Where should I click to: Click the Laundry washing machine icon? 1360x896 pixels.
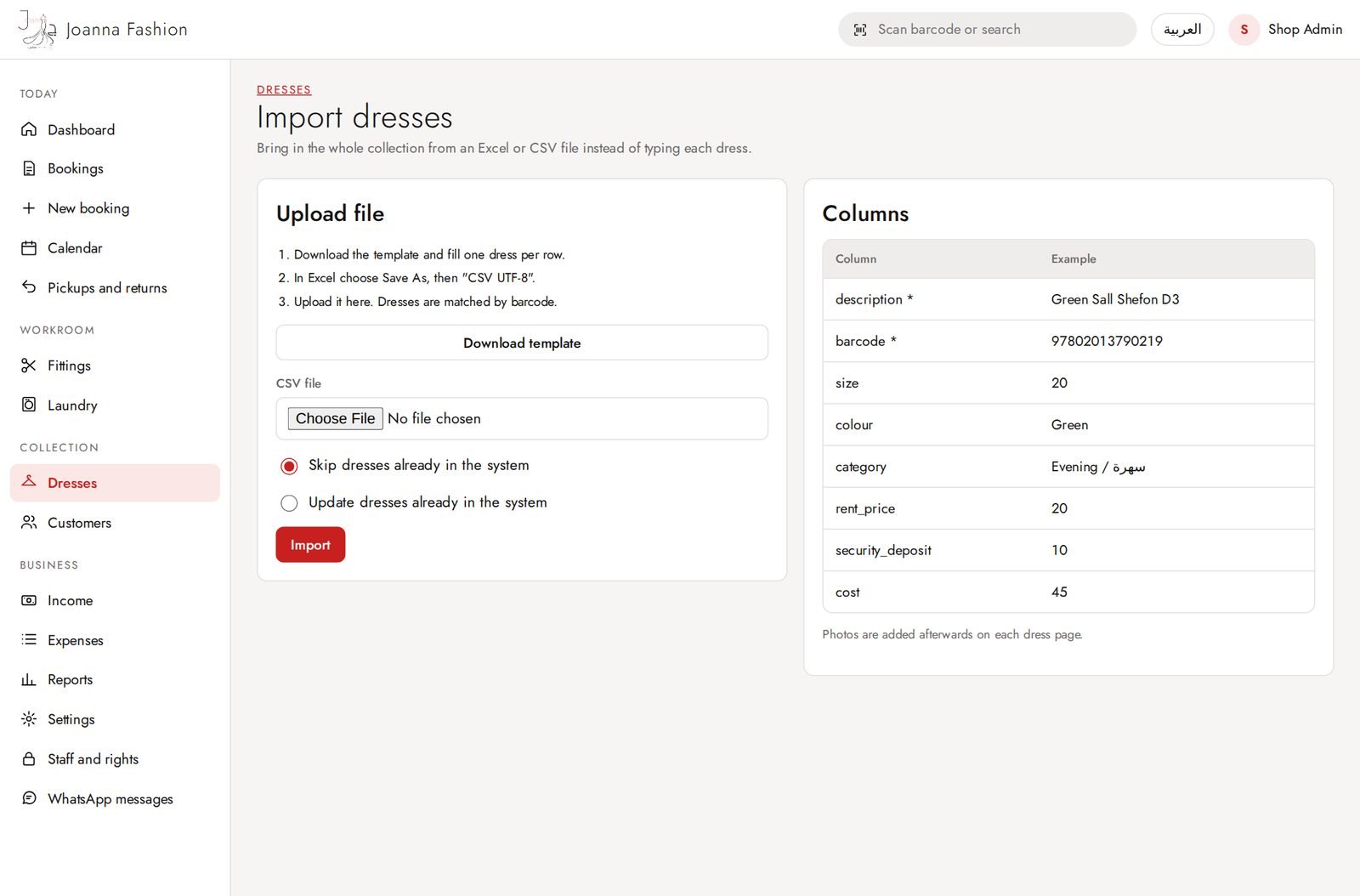click(29, 405)
